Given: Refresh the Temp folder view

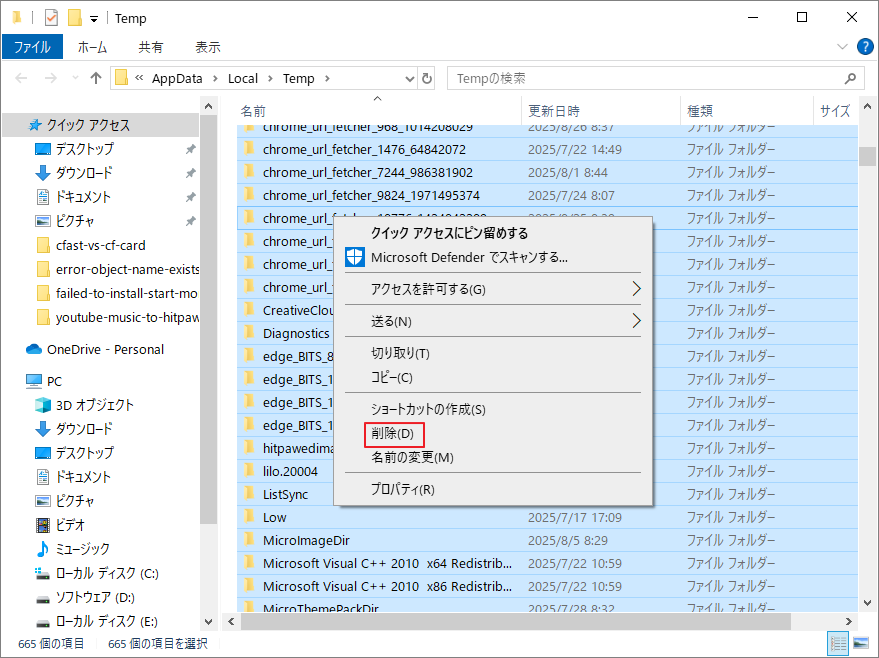Looking at the screenshot, I should [x=427, y=78].
